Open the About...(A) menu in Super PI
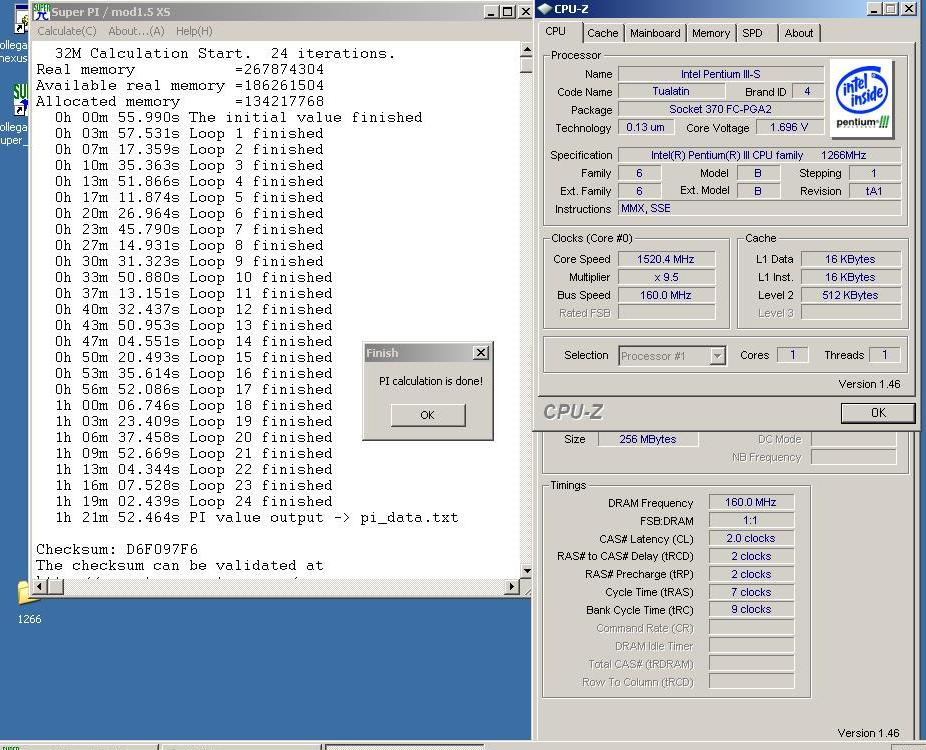926x750 pixels. pyautogui.click(x=136, y=31)
